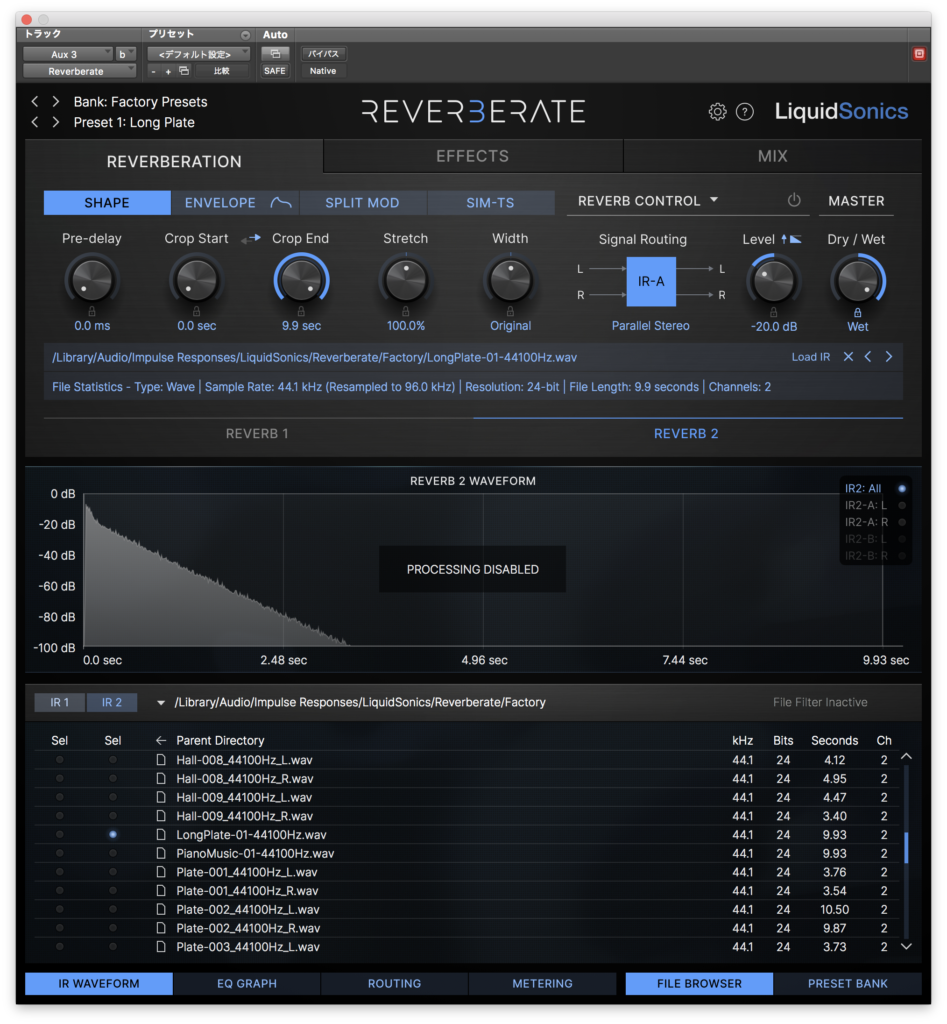The image size is (947, 1024).
Task: Load the next impulse response via right arrow
Action: [x=889, y=356]
